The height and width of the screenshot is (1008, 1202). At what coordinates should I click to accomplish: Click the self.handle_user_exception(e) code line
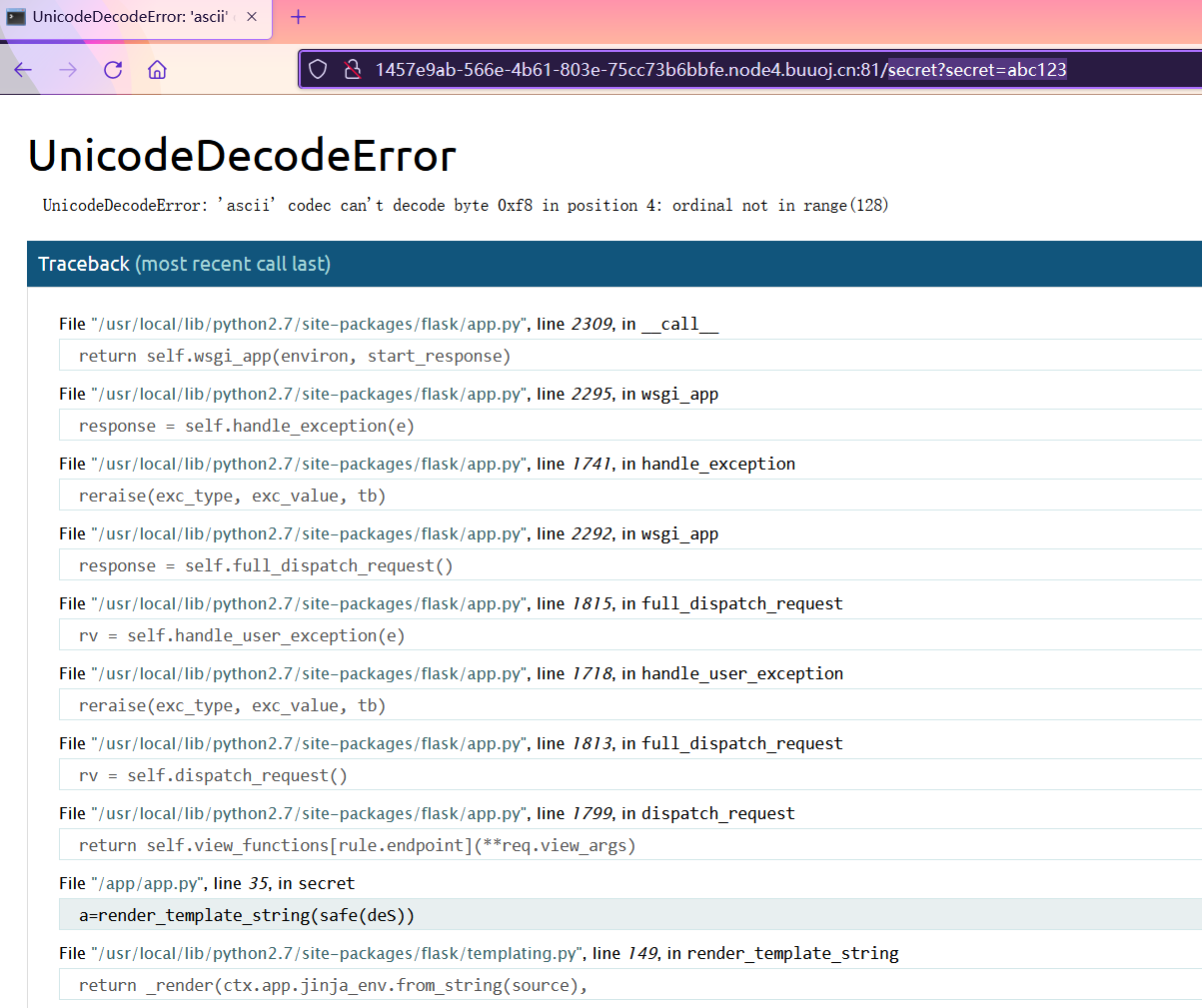[242, 635]
